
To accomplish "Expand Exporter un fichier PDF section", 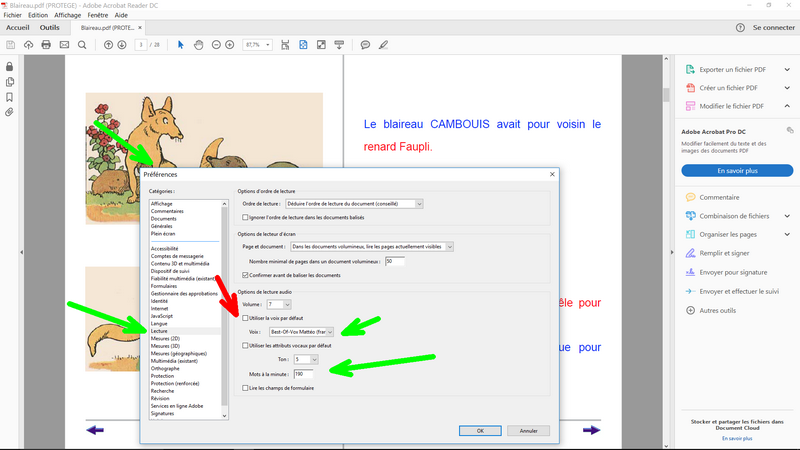I will pyautogui.click(x=787, y=69).
